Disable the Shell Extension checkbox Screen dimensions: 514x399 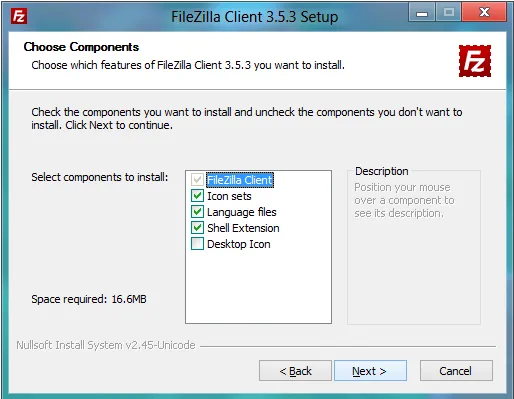[x=197, y=228]
